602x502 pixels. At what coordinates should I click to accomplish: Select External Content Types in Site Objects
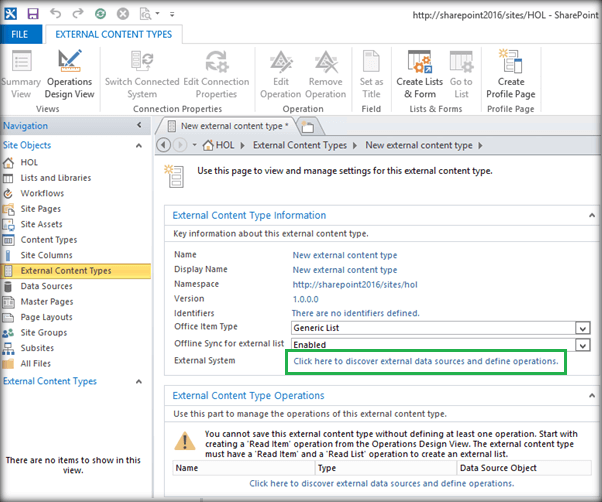[76, 271]
